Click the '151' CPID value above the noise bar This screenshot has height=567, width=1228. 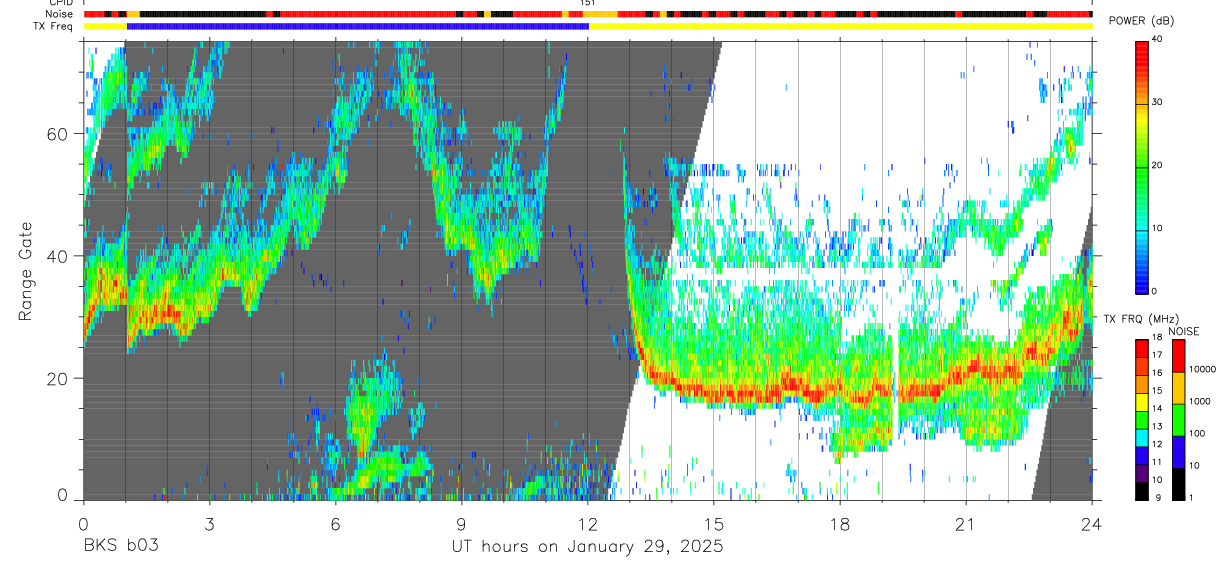pyautogui.click(x=587, y=4)
